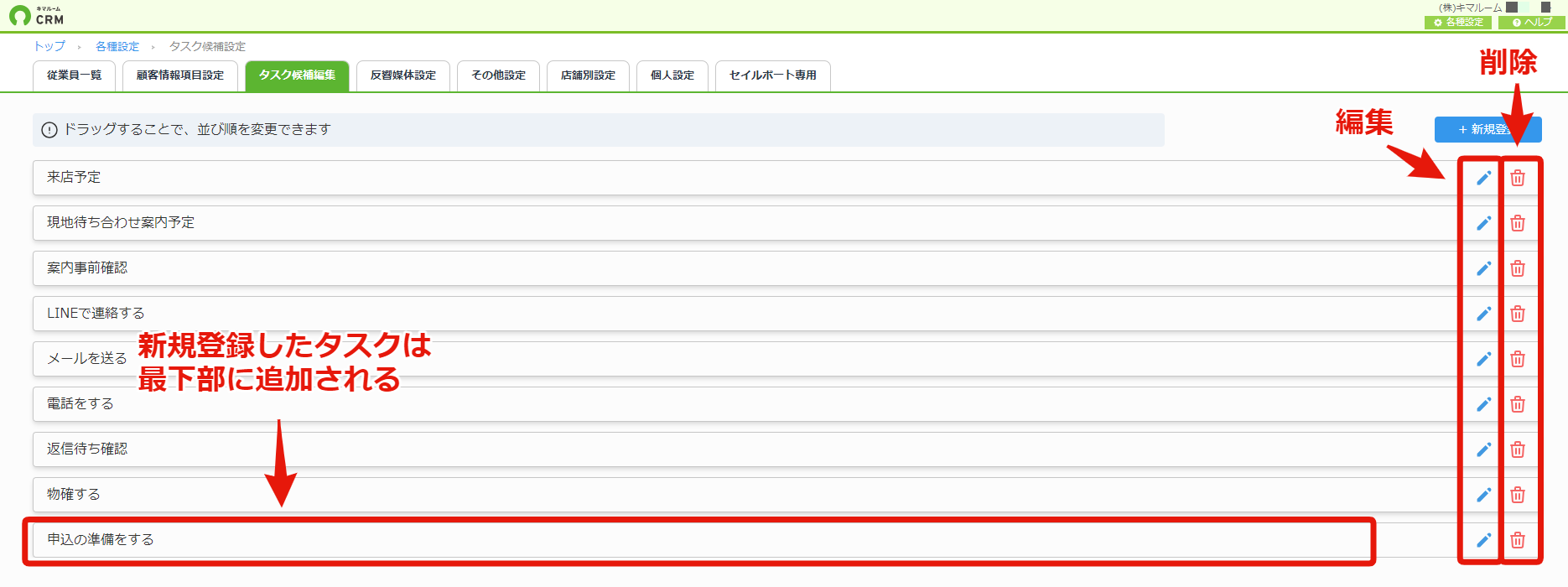Delete the 電話をする task
The width and height of the screenshot is (1568, 587).
1518,404
